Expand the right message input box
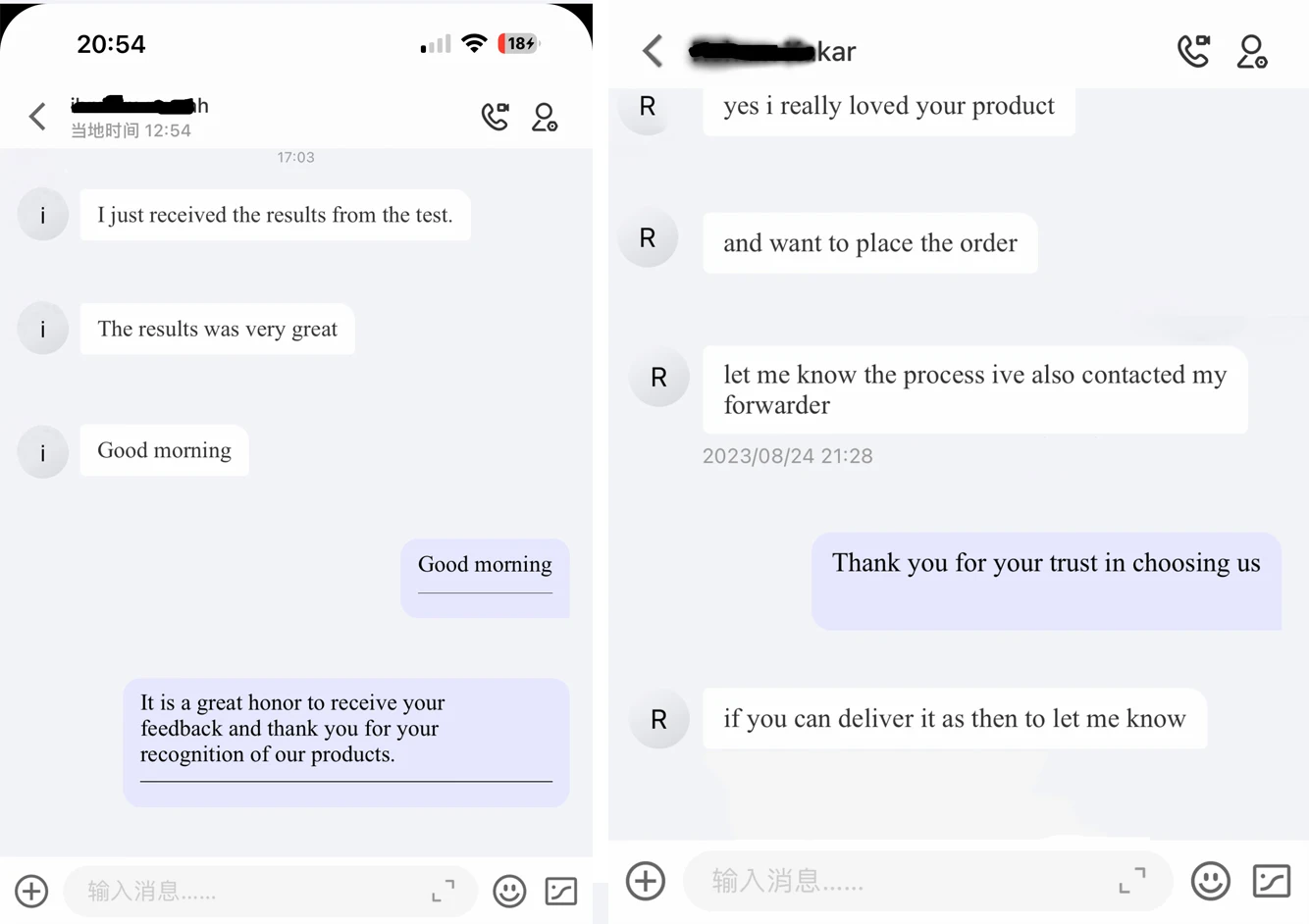 [1132, 881]
